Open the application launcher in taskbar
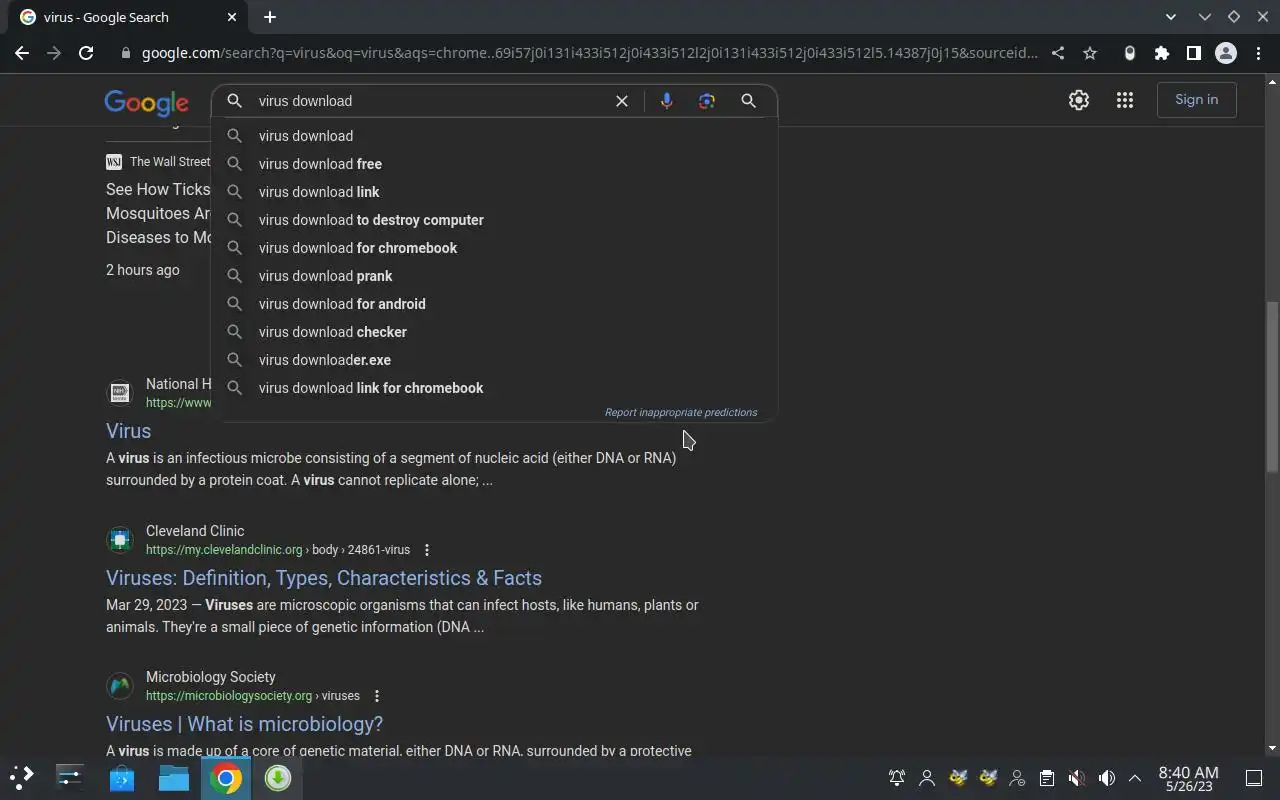Viewport: 1280px width, 800px height. coord(22,777)
